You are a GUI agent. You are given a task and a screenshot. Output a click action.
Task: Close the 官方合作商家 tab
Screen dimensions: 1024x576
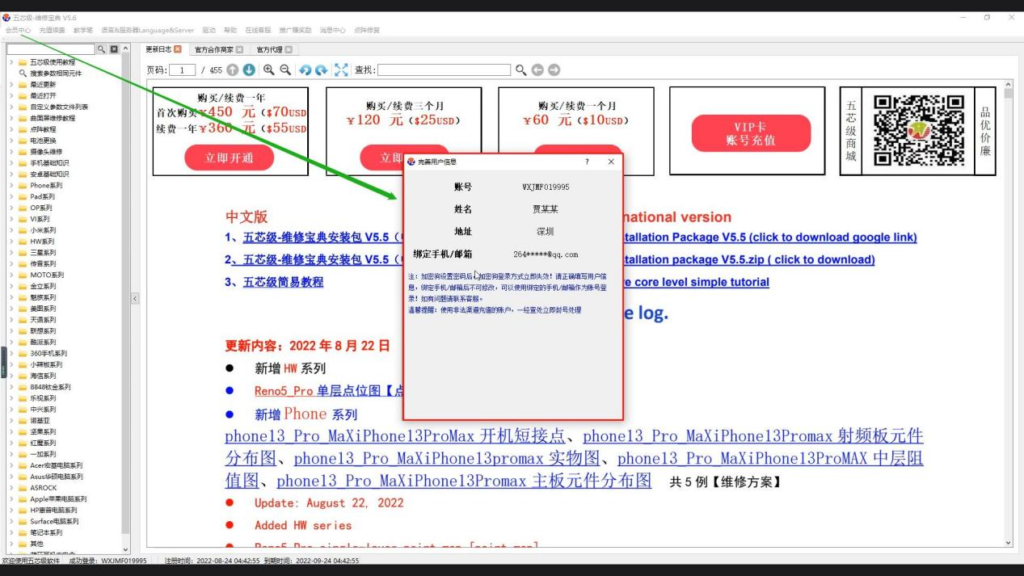coord(240,50)
